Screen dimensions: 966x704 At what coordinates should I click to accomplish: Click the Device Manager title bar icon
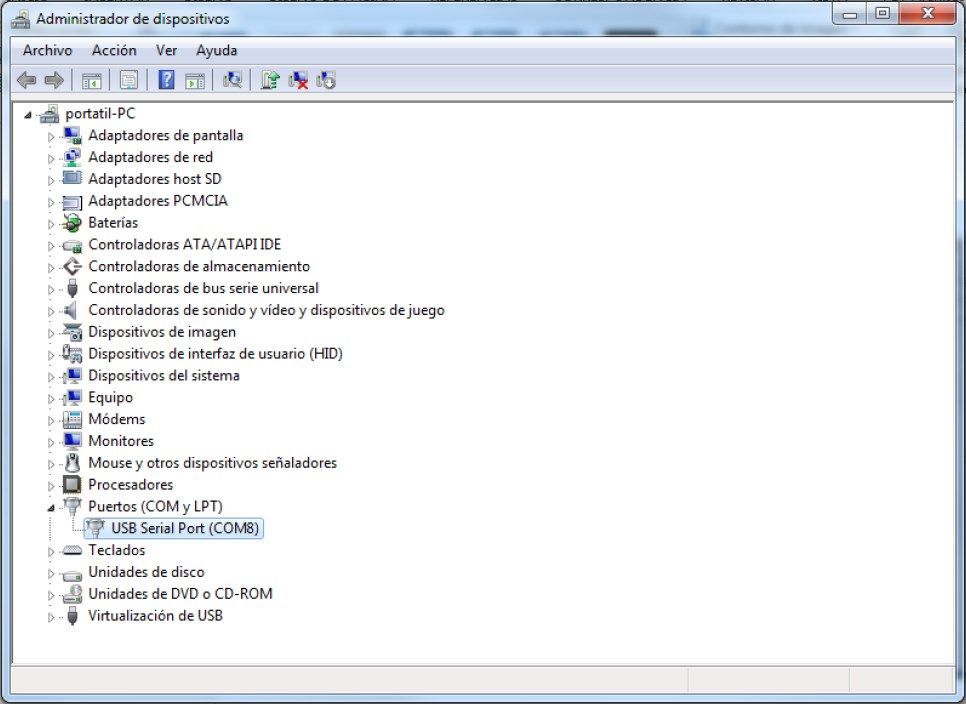point(20,19)
